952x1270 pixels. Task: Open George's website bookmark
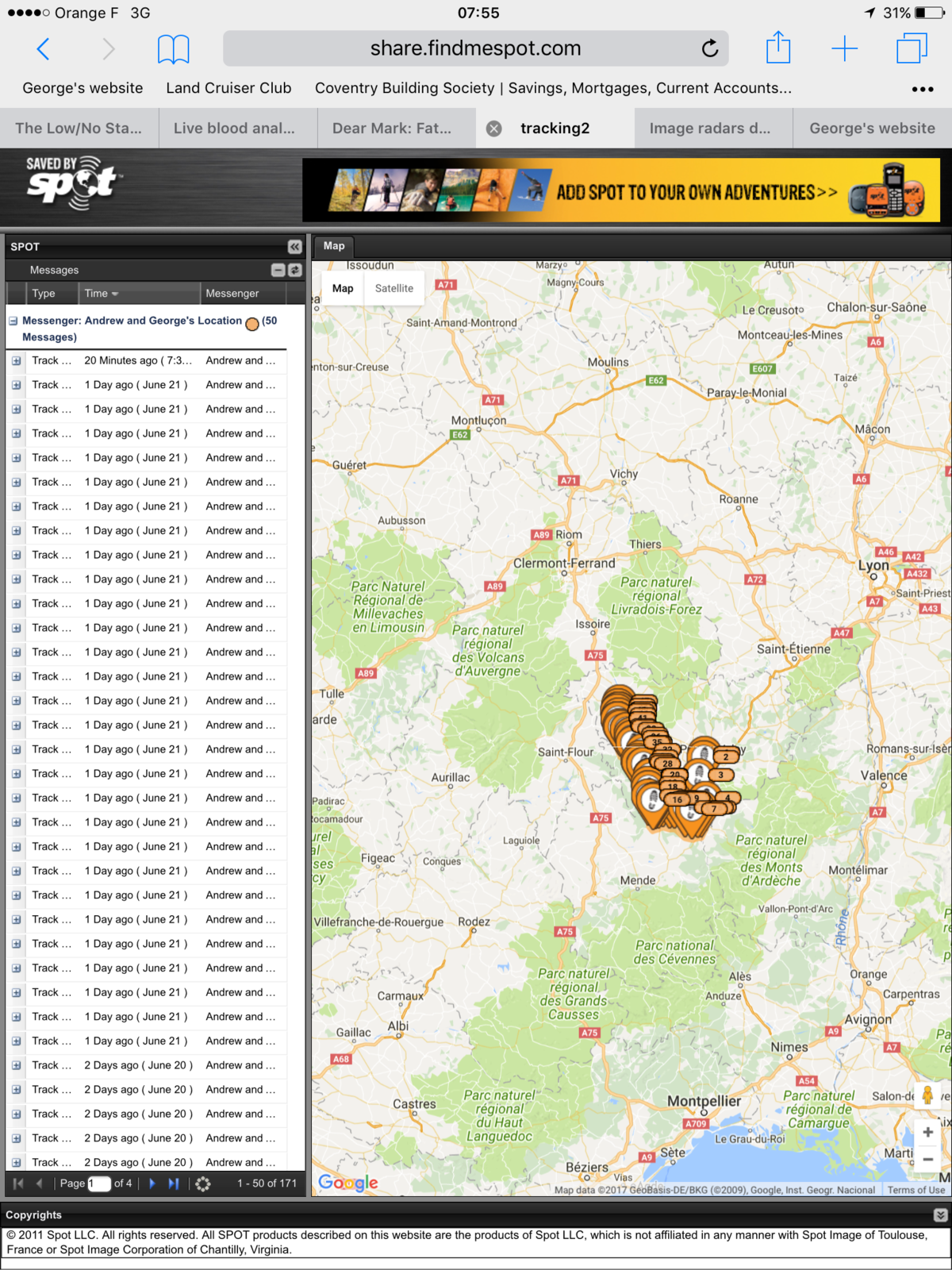pyautogui.click(x=83, y=88)
